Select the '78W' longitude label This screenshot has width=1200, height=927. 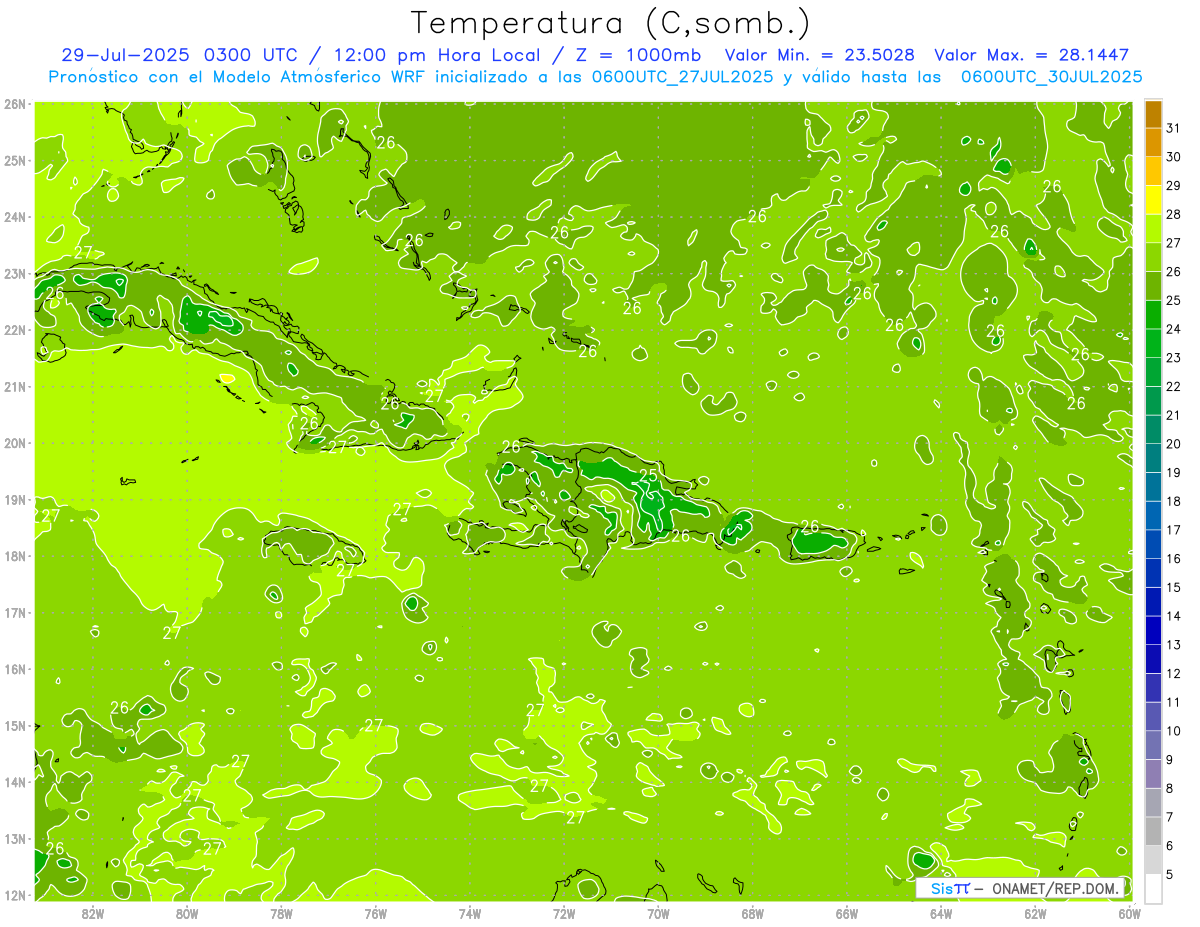281,913
